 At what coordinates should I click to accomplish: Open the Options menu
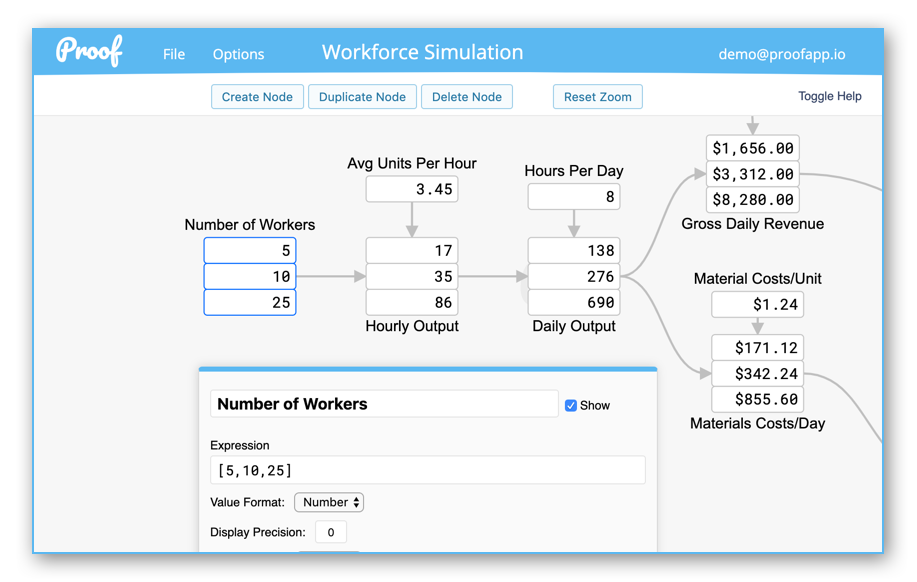pos(238,54)
